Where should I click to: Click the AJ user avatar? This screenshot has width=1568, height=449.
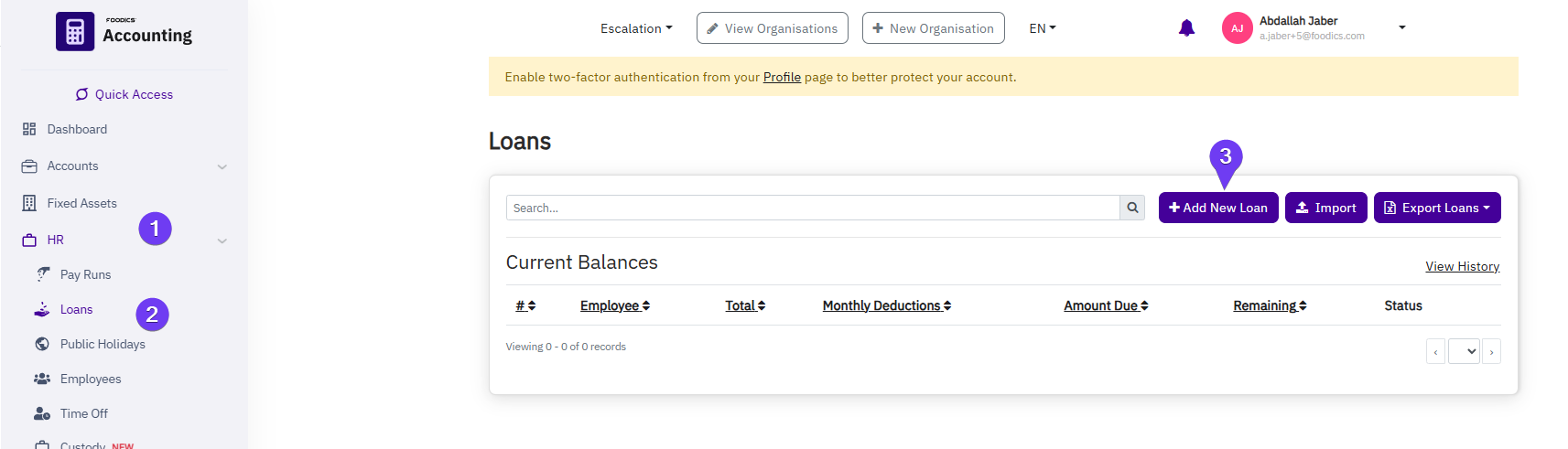pyautogui.click(x=1237, y=28)
